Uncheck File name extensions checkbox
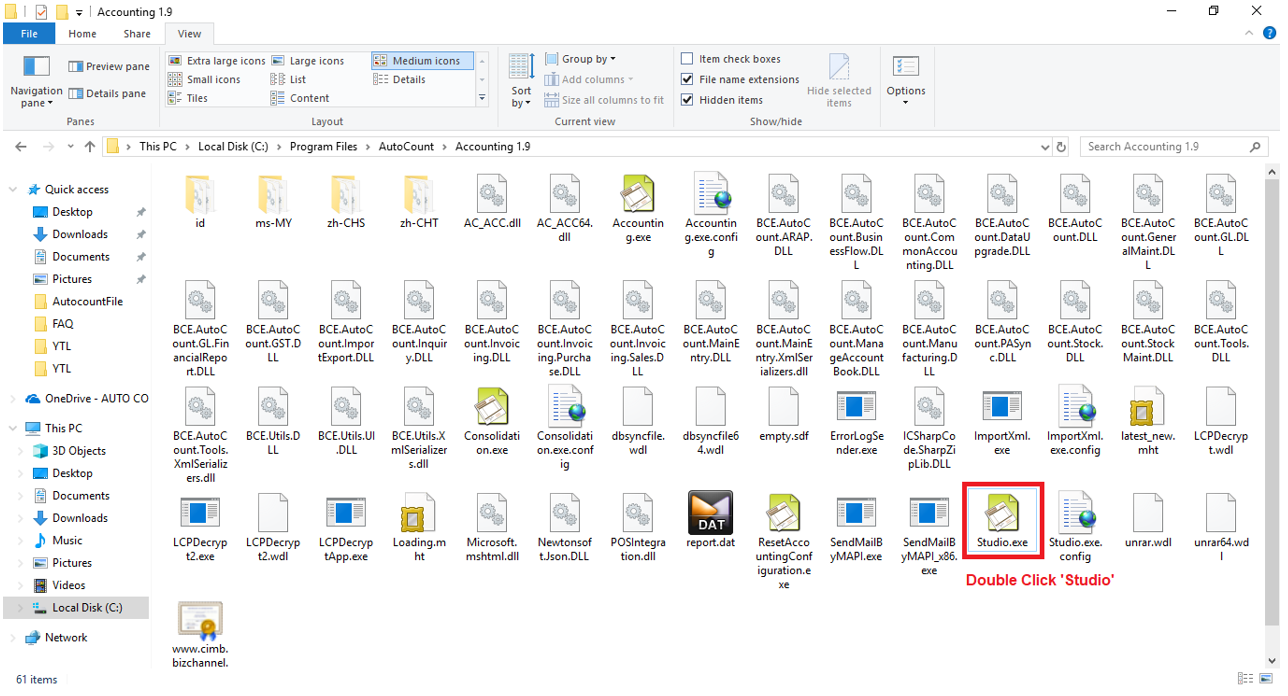 pos(687,79)
